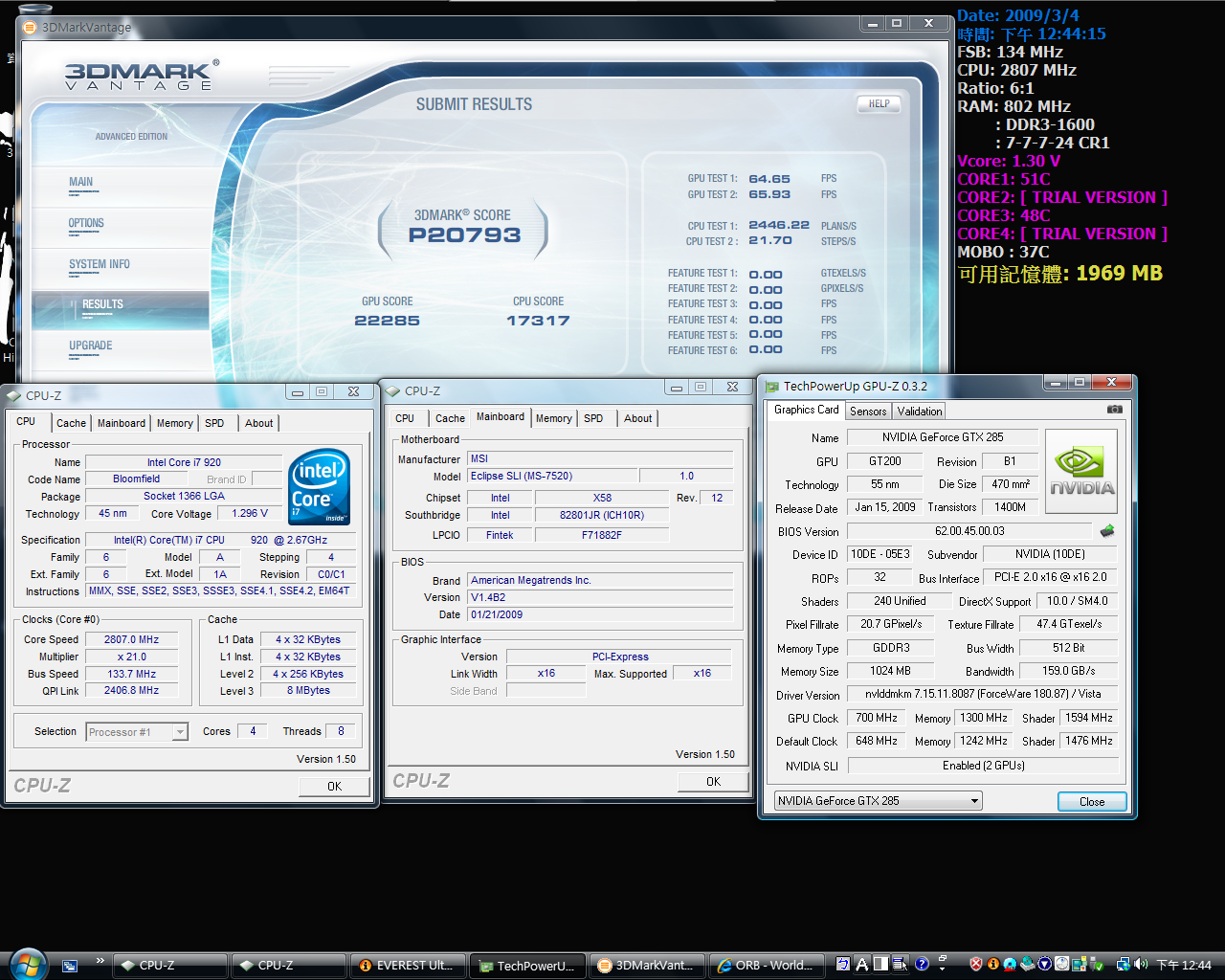This screenshot has width=1225, height=980.
Task: Select the Graphics Card tab in GPU-Z
Action: click(806, 410)
